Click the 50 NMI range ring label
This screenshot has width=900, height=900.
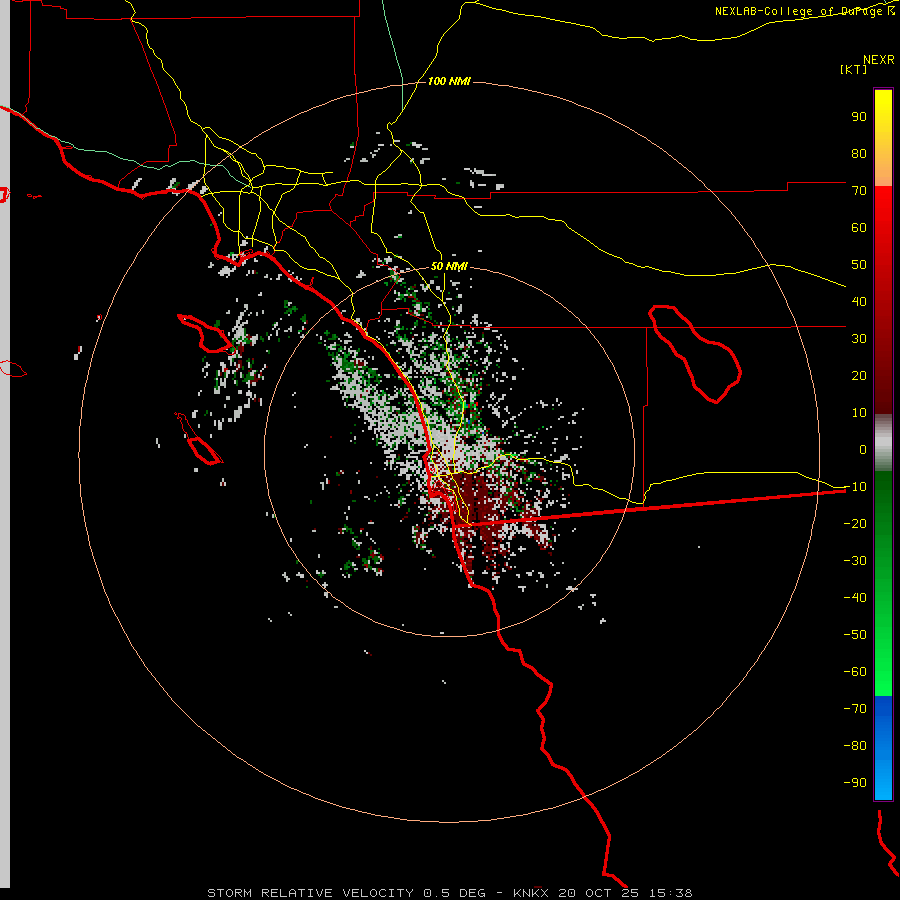pos(449,266)
